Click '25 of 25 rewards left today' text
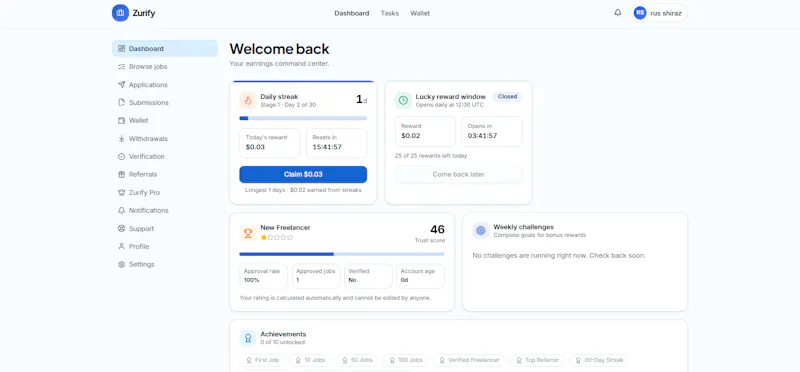This screenshot has width=800, height=372. coord(431,156)
